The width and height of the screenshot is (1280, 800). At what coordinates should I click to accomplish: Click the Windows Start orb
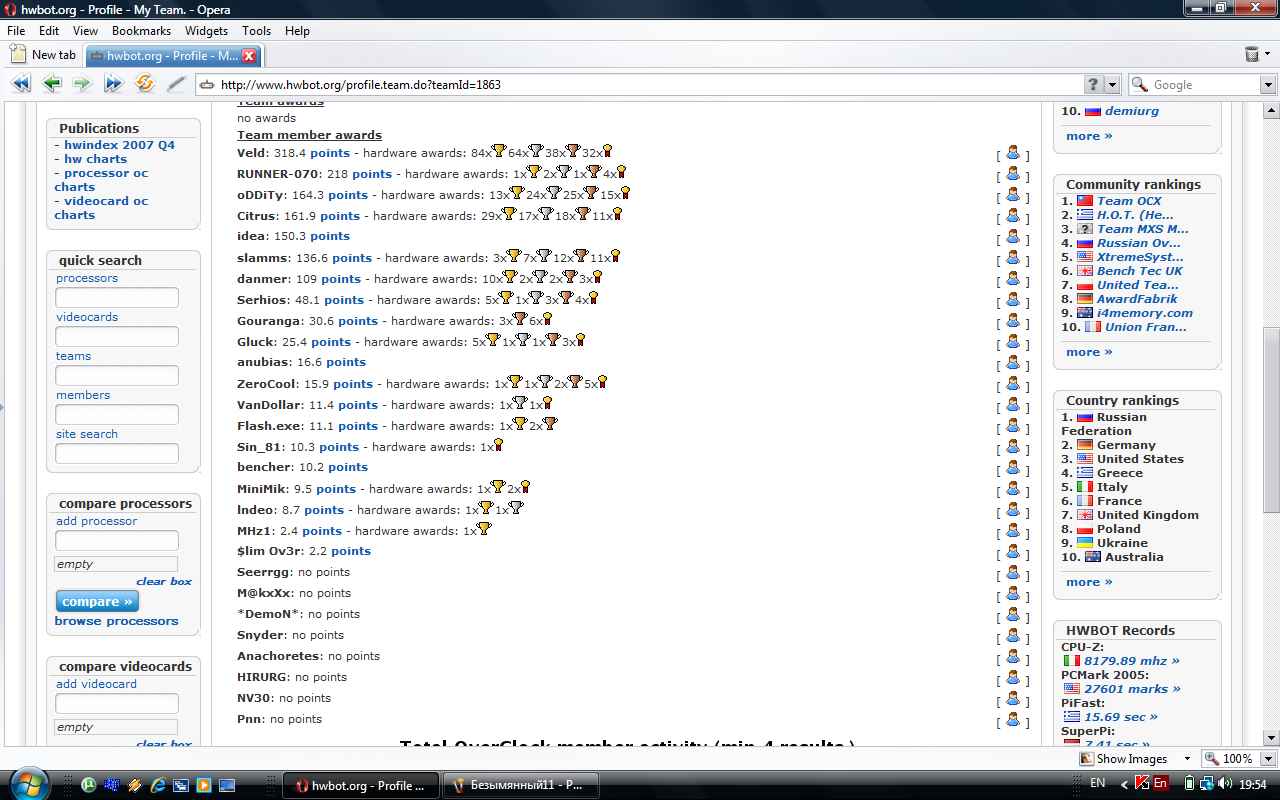pos(28,783)
